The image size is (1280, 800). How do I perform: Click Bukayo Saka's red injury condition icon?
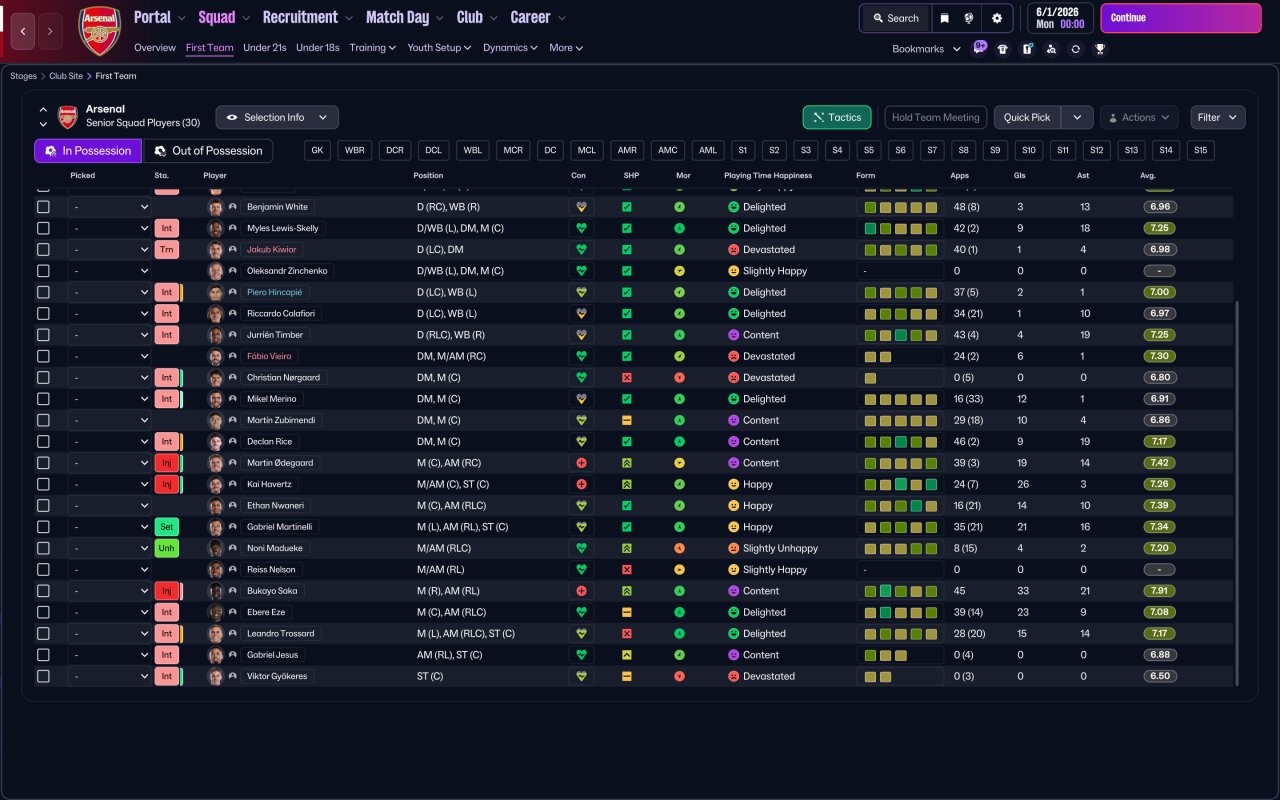pyautogui.click(x=581, y=591)
